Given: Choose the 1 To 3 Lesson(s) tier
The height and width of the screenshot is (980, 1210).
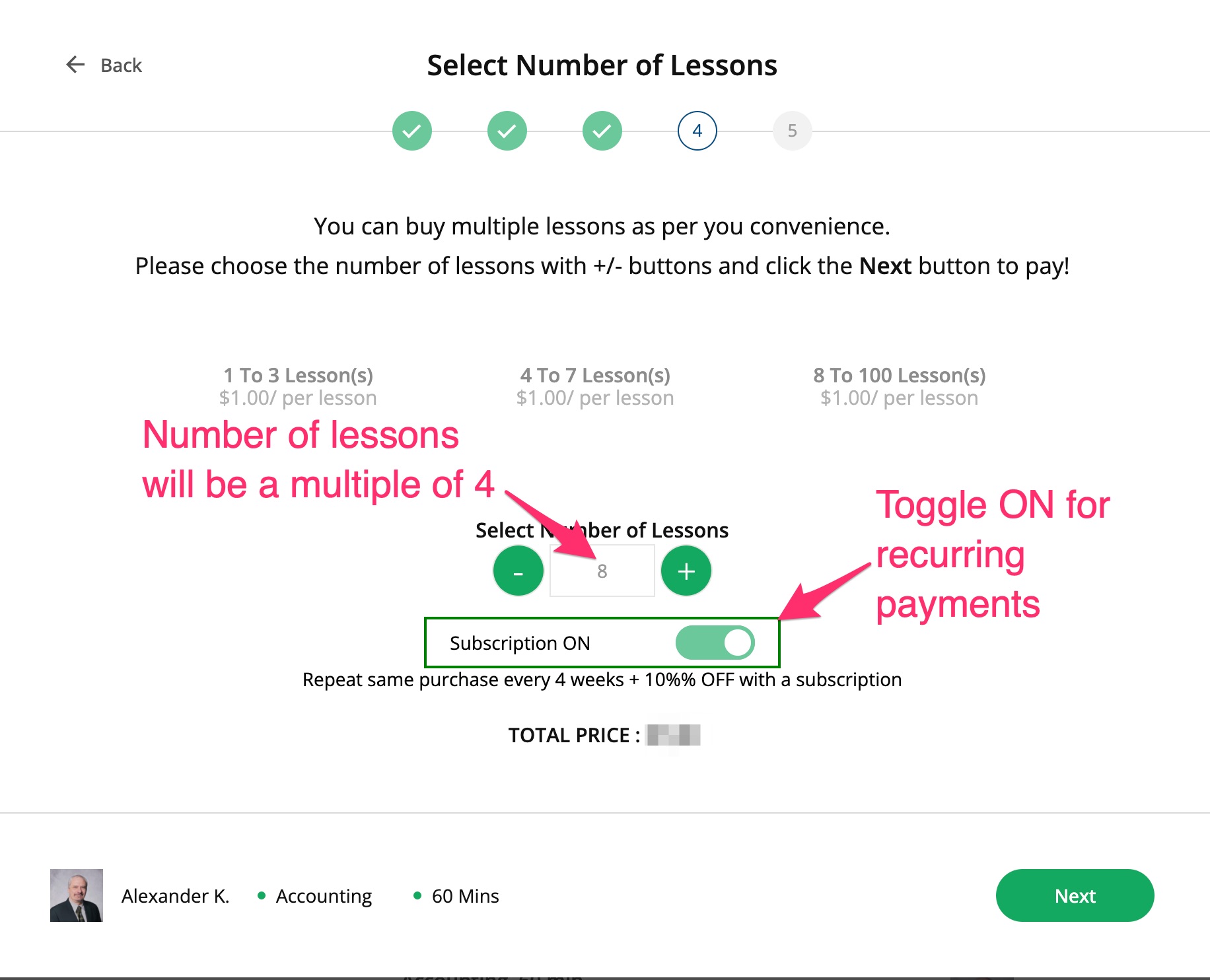Looking at the screenshot, I should pos(298,386).
